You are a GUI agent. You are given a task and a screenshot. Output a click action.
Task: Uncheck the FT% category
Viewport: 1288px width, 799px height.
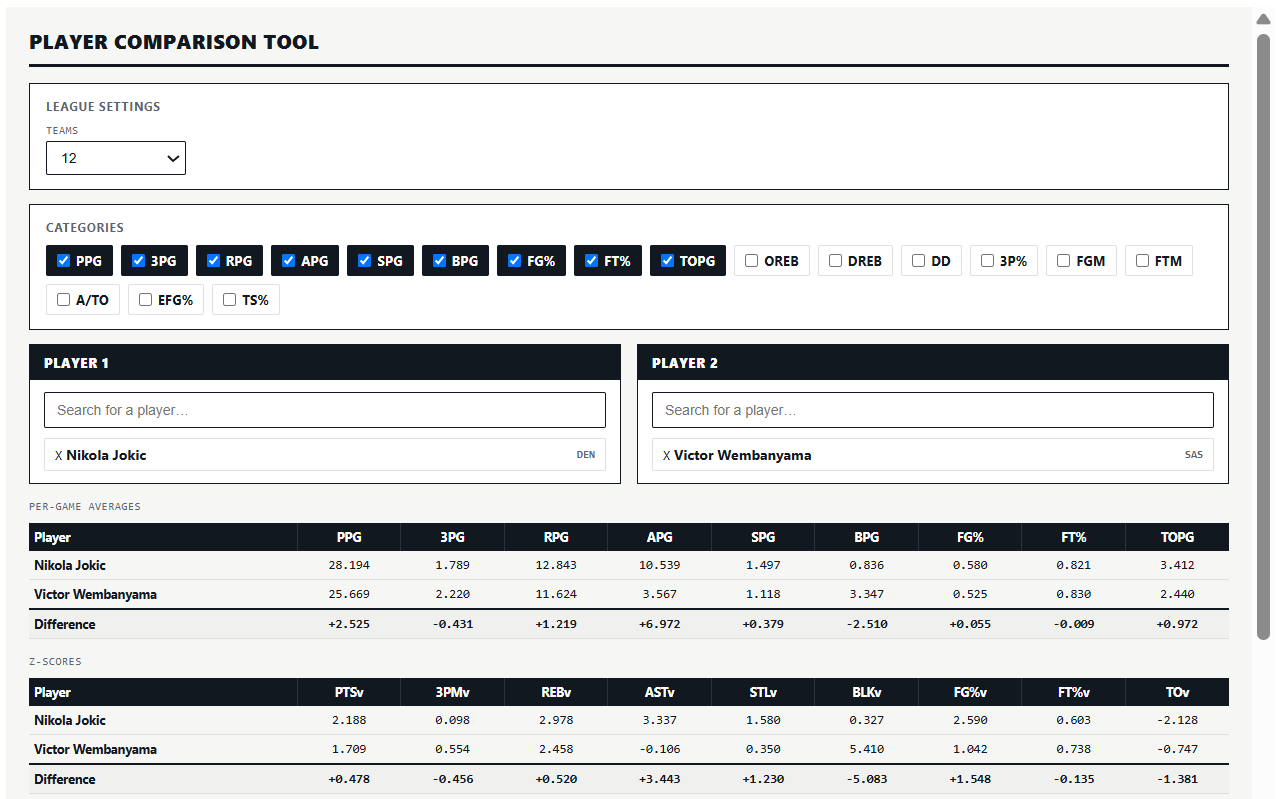pyautogui.click(x=592, y=261)
